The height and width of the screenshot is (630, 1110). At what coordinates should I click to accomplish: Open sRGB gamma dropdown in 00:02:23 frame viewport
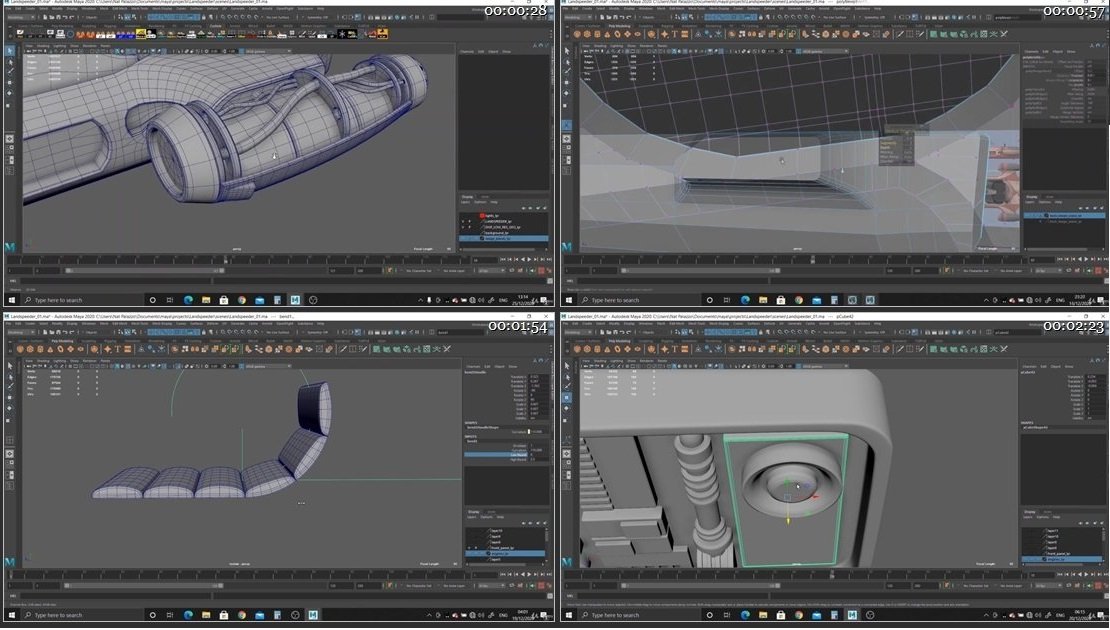(824, 367)
